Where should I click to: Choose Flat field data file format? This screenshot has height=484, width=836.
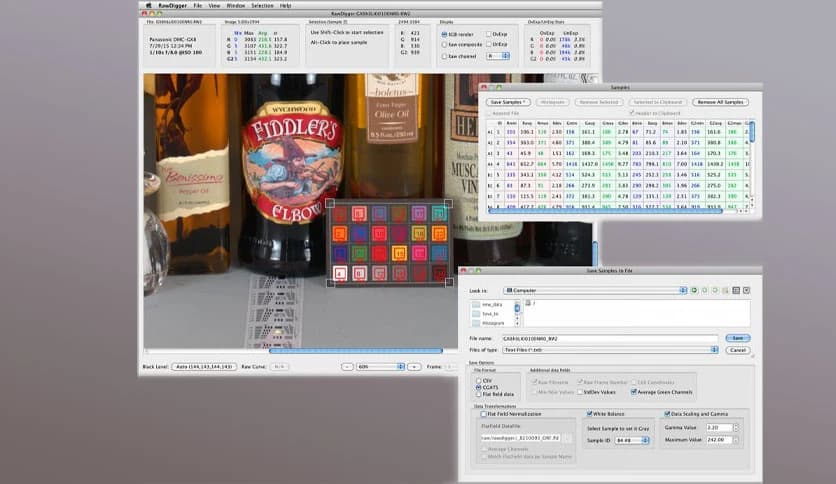click(478, 394)
